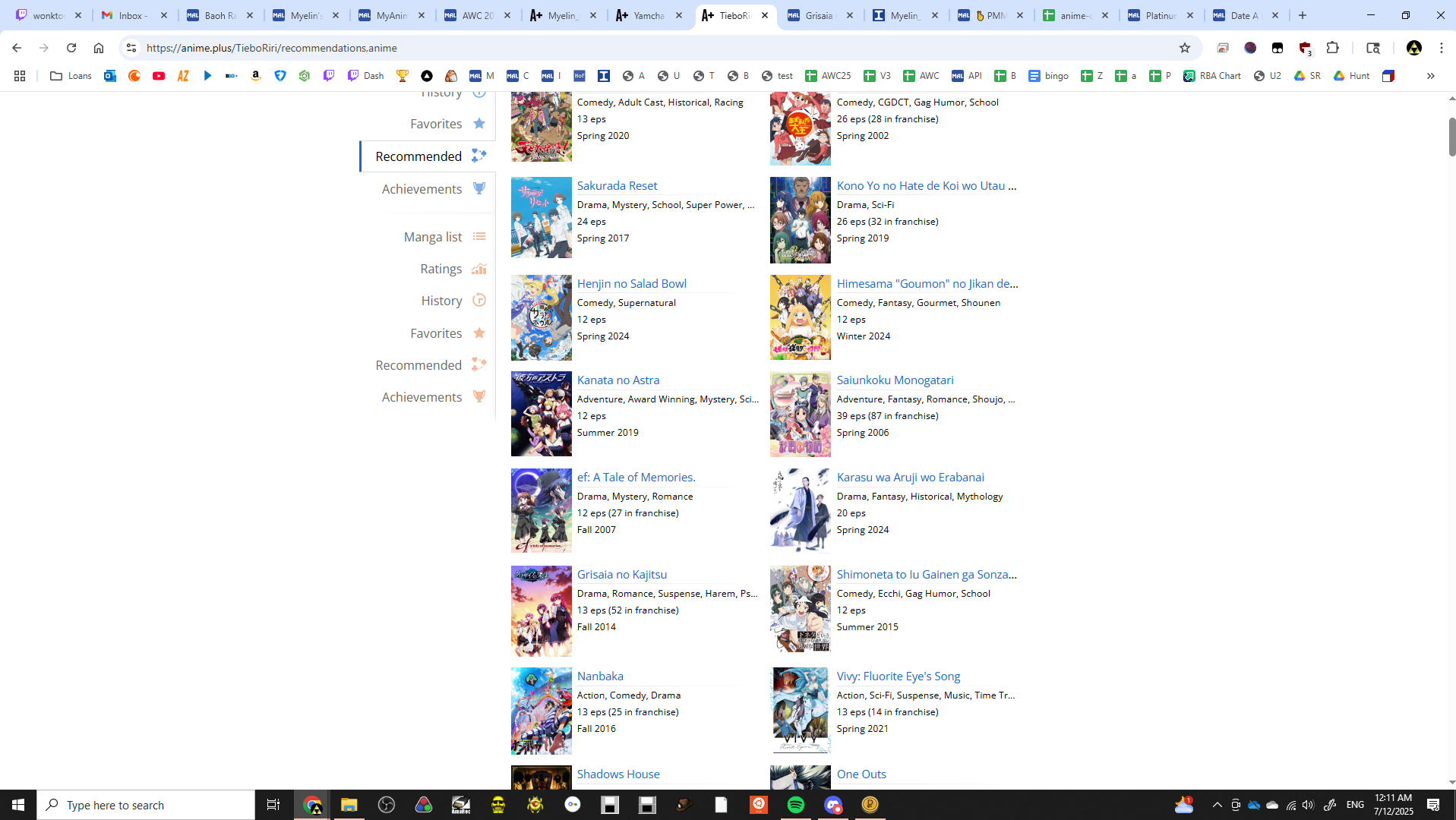The width and height of the screenshot is (1456, 820).
Task: Open the Extensions puzzle icon
Action: click(x=1332, y=48)
